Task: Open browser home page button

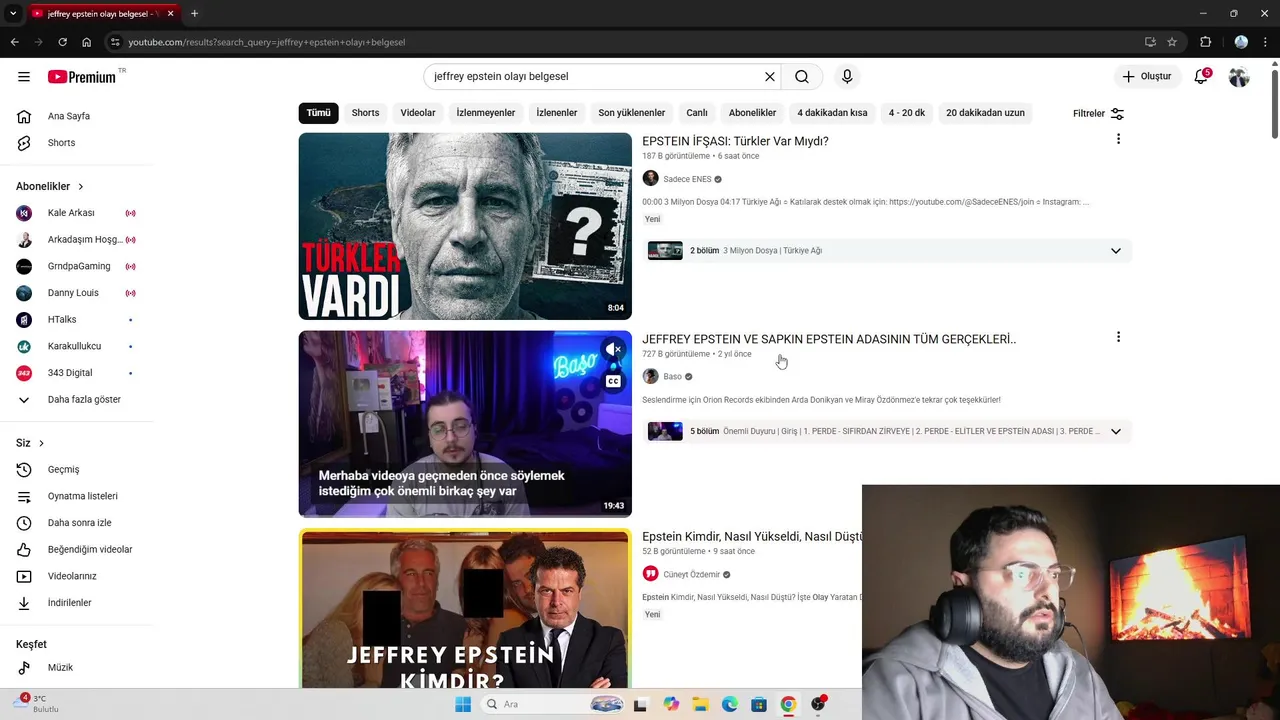Action: 86,42
